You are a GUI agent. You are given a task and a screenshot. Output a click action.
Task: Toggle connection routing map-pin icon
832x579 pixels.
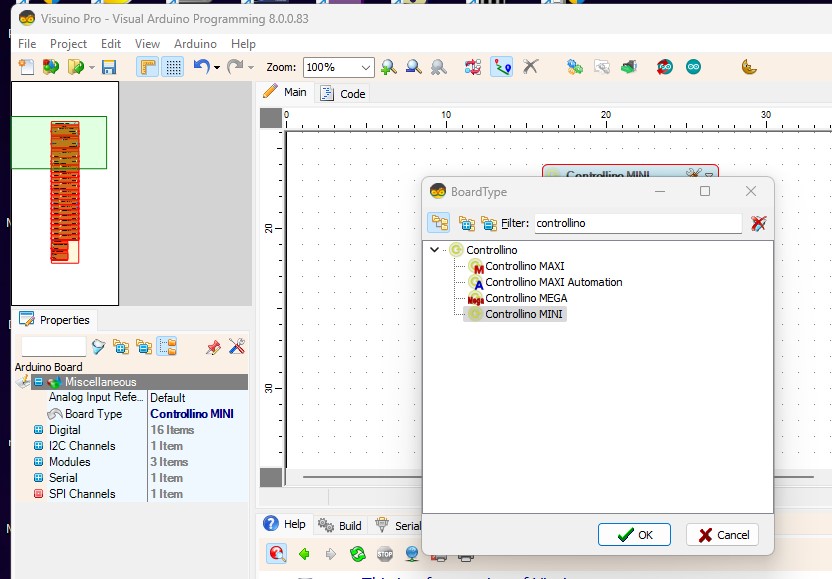501,67
